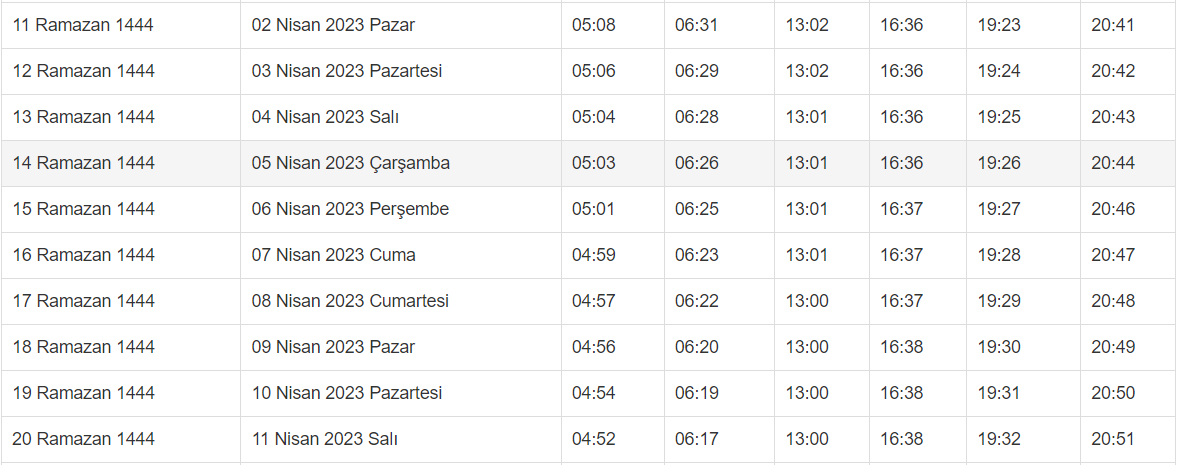Select the "11 Nisan 2023 Salı" cell
The image size is (1177, 465).
325,439
